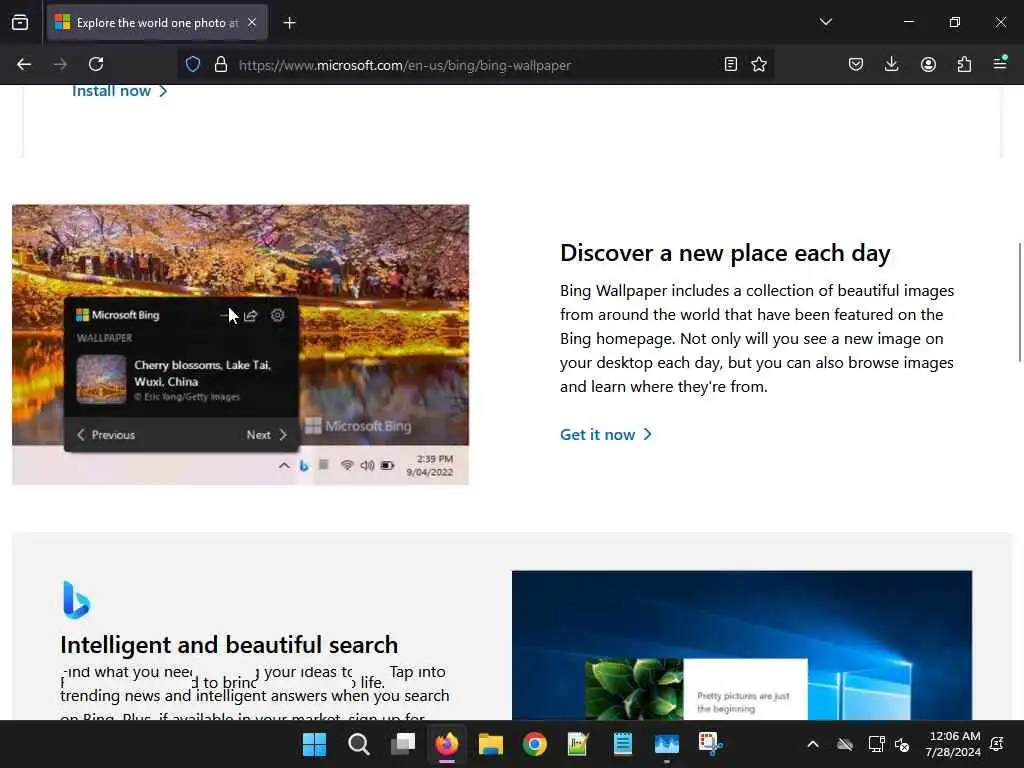
Task: Click the muted volume tray icon
Action: click(x=903, y=744)
